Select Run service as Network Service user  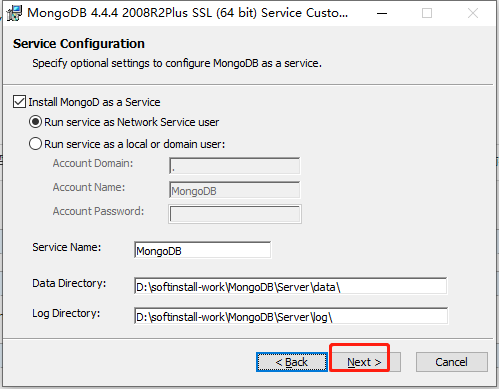pyautogui.click(x=35, y=122)
